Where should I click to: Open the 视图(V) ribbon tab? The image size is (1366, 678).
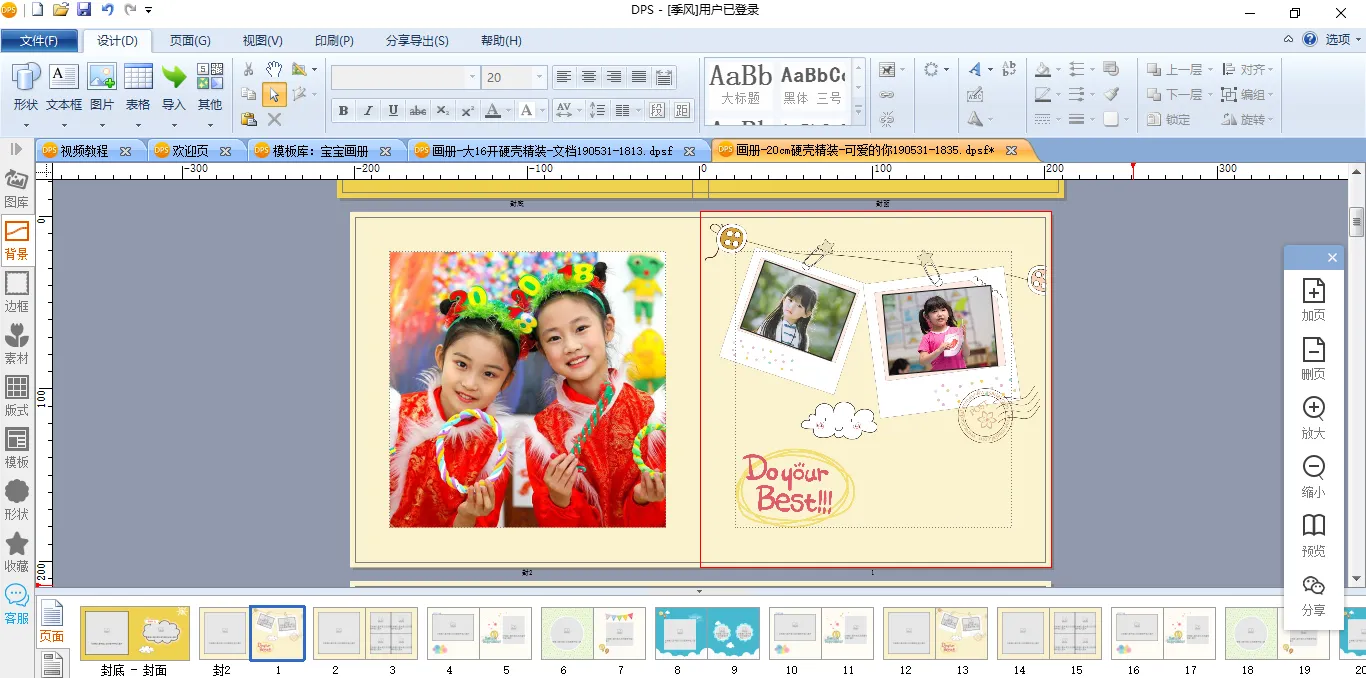click(x=262, y=41)
